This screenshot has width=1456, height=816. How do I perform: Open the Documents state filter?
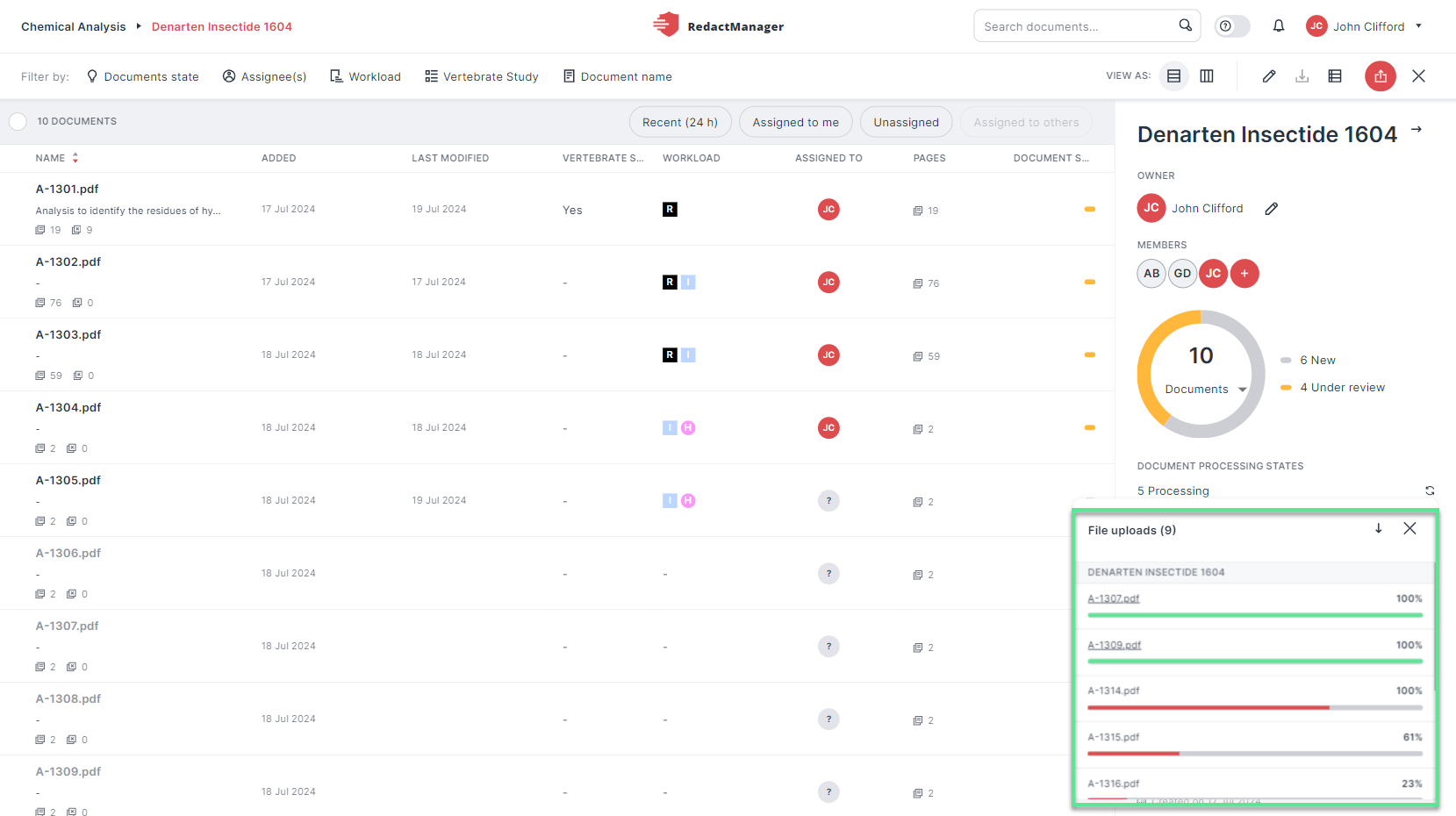click(x=143, y=76)
